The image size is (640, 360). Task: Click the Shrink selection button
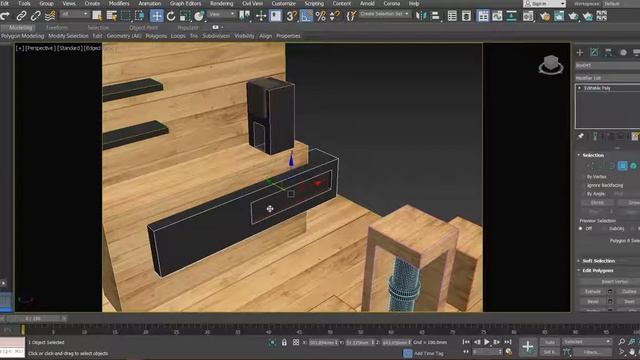597,202
